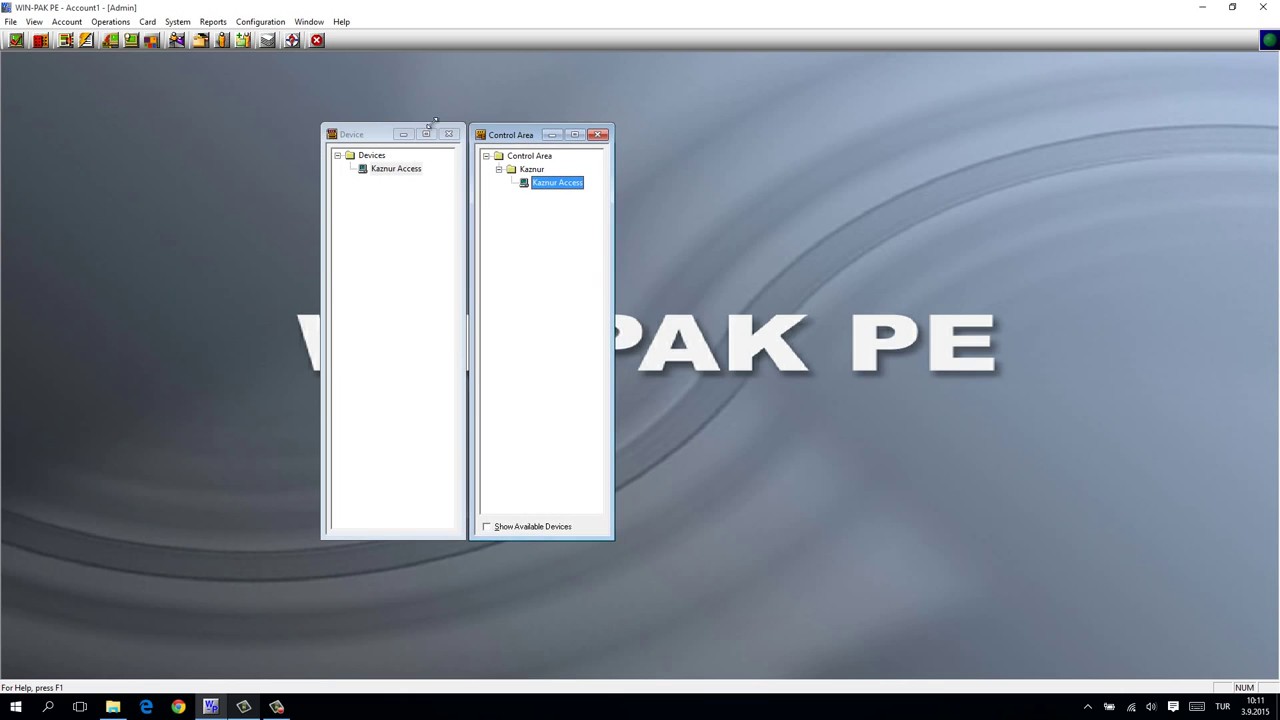Maximize the Device window
The width and height of the screenshot is (1280, 720).
(x=426, y=134)
